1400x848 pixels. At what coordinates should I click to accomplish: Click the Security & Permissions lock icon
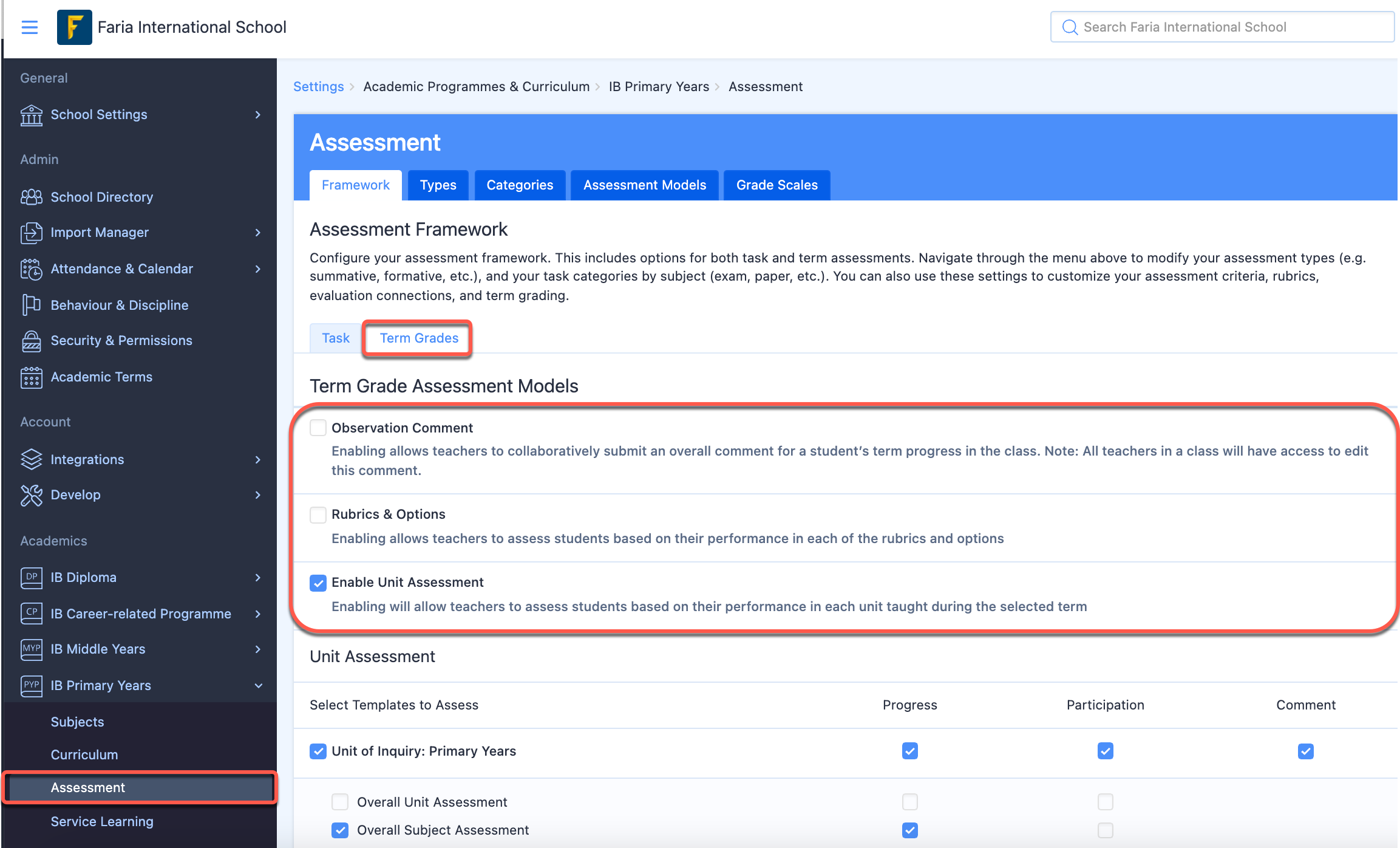(32, 341)
